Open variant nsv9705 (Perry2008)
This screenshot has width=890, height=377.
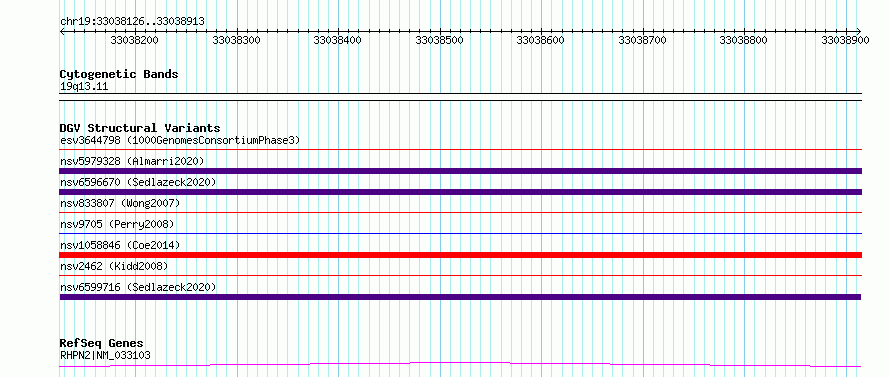click(117, 224)
